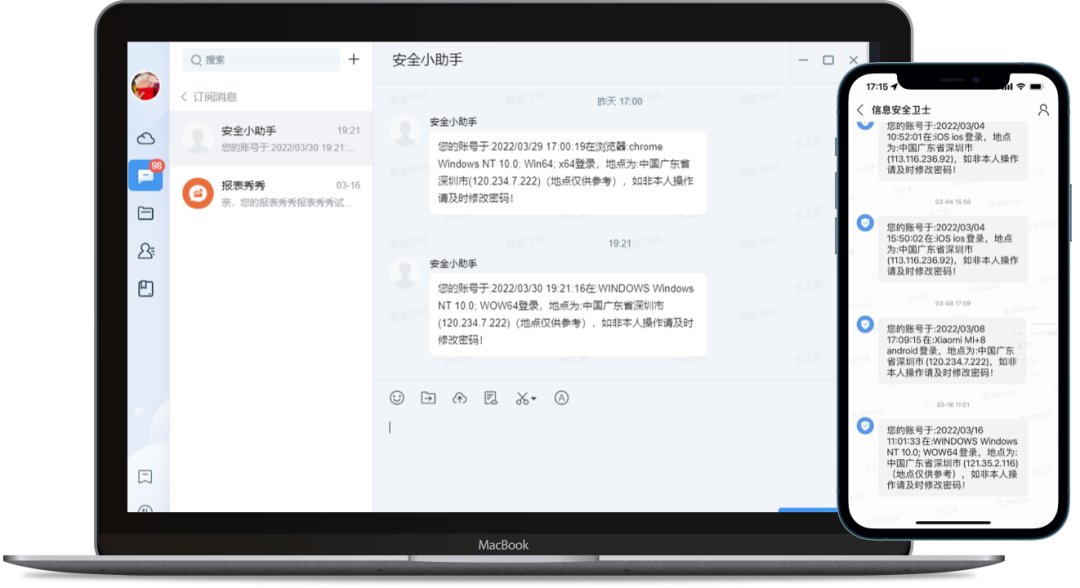This screenshot has height=588, width=1080.
Task: Open the contacts icon in sidebar
Action: pyautogui.click(x=145, y=251)
